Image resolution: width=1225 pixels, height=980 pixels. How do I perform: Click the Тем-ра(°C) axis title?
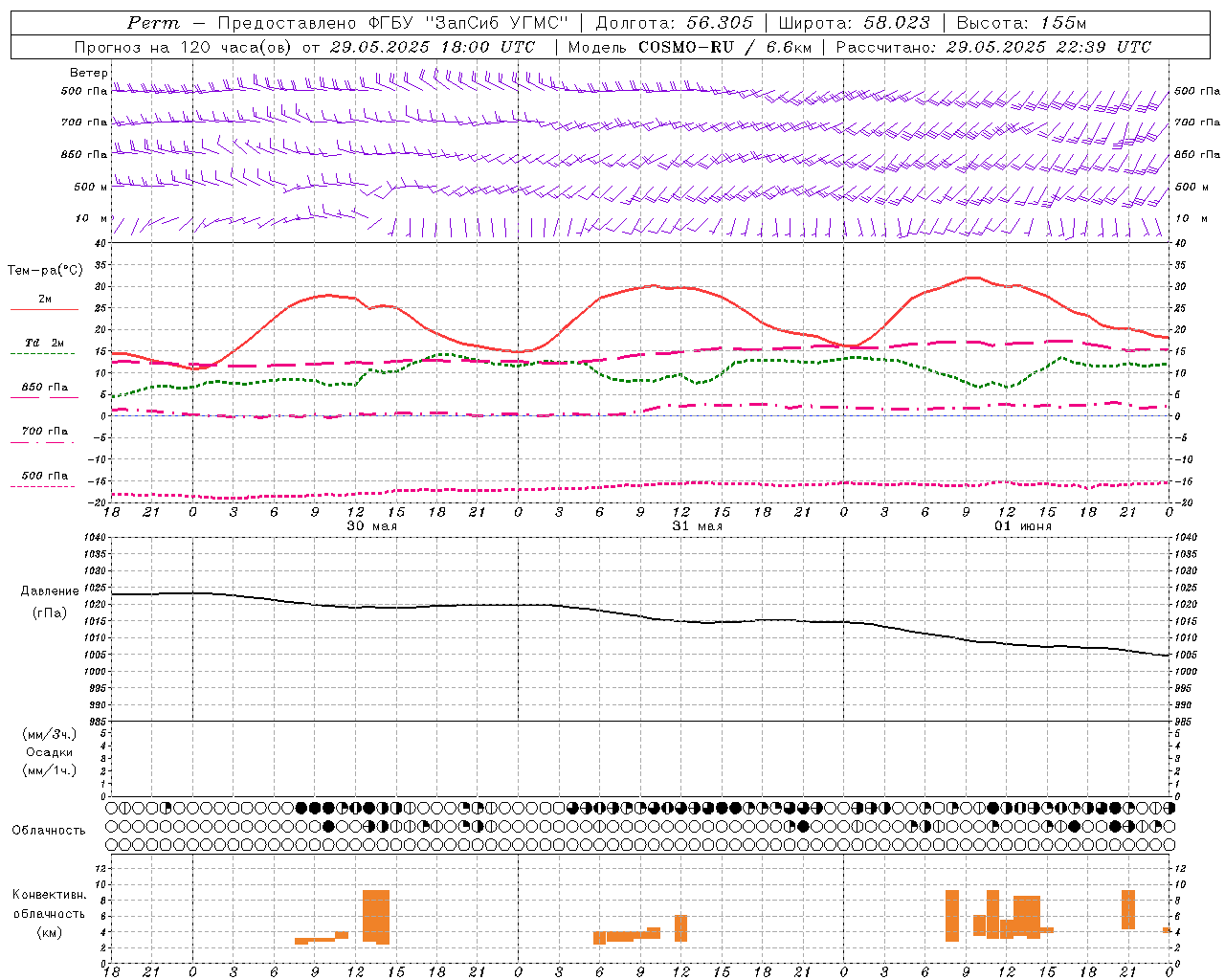tap(45, 271)
